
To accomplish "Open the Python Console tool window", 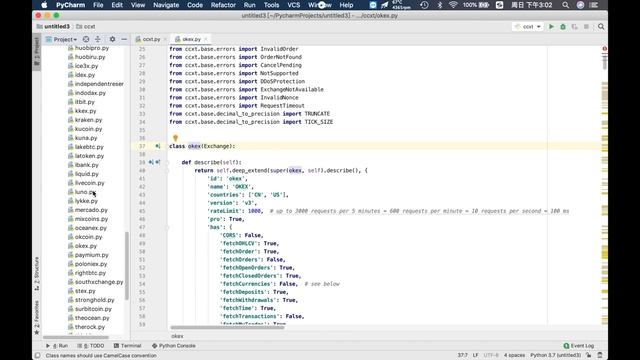I will 173,346.
